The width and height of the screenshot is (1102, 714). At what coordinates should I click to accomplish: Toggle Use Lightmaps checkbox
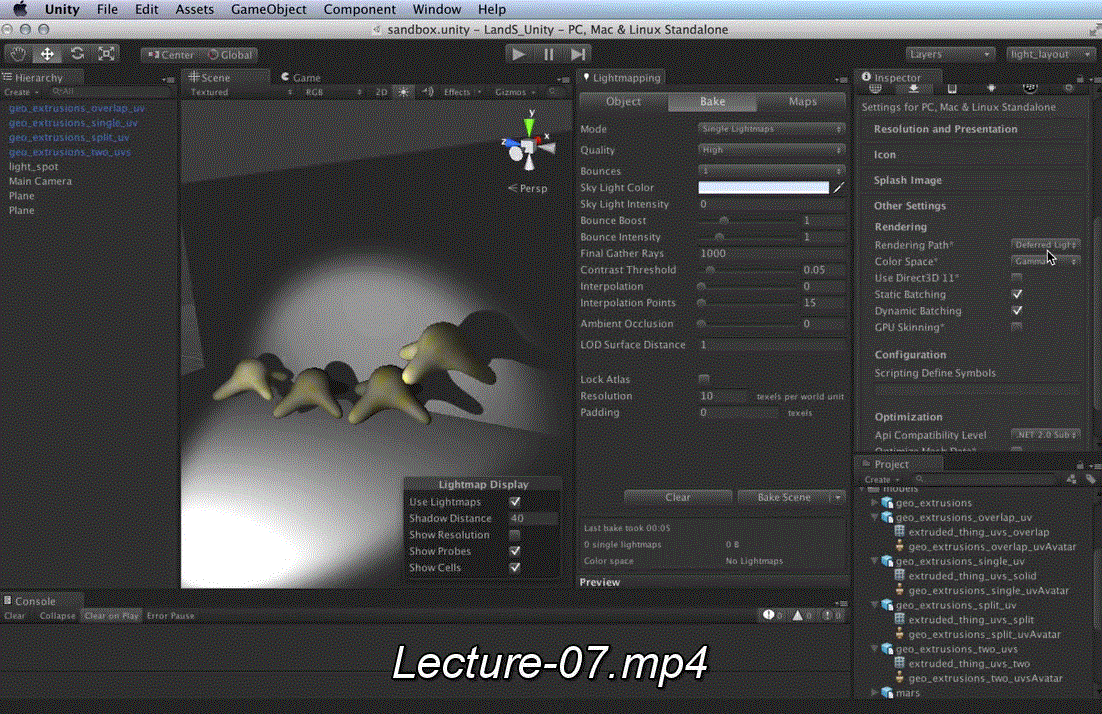514,502
